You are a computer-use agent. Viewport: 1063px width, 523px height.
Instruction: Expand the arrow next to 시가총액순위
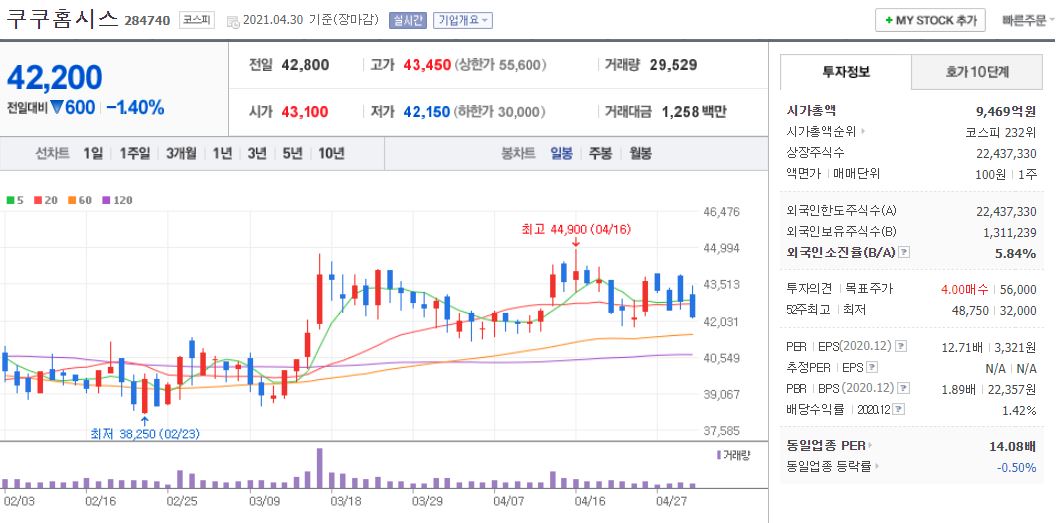point(863,132)
